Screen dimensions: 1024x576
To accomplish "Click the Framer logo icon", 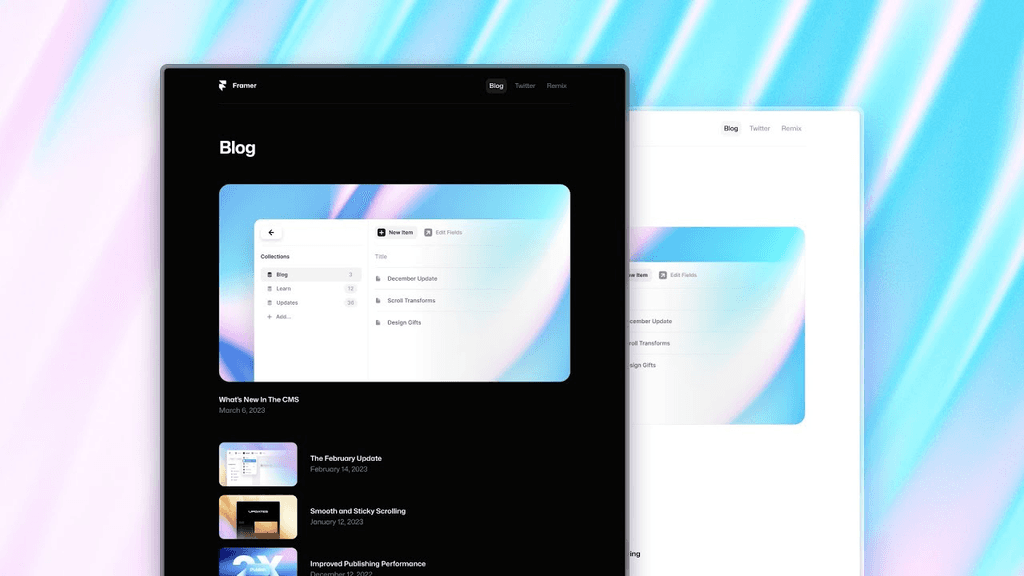I will (x=222, y=85).
